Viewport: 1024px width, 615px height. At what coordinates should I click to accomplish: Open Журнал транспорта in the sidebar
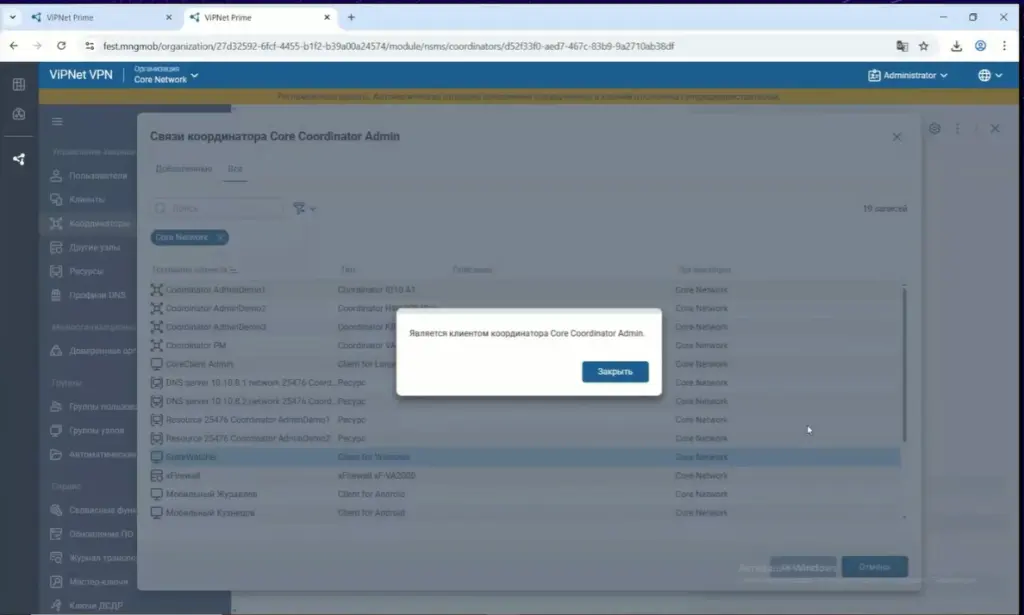tap(93, 558)
